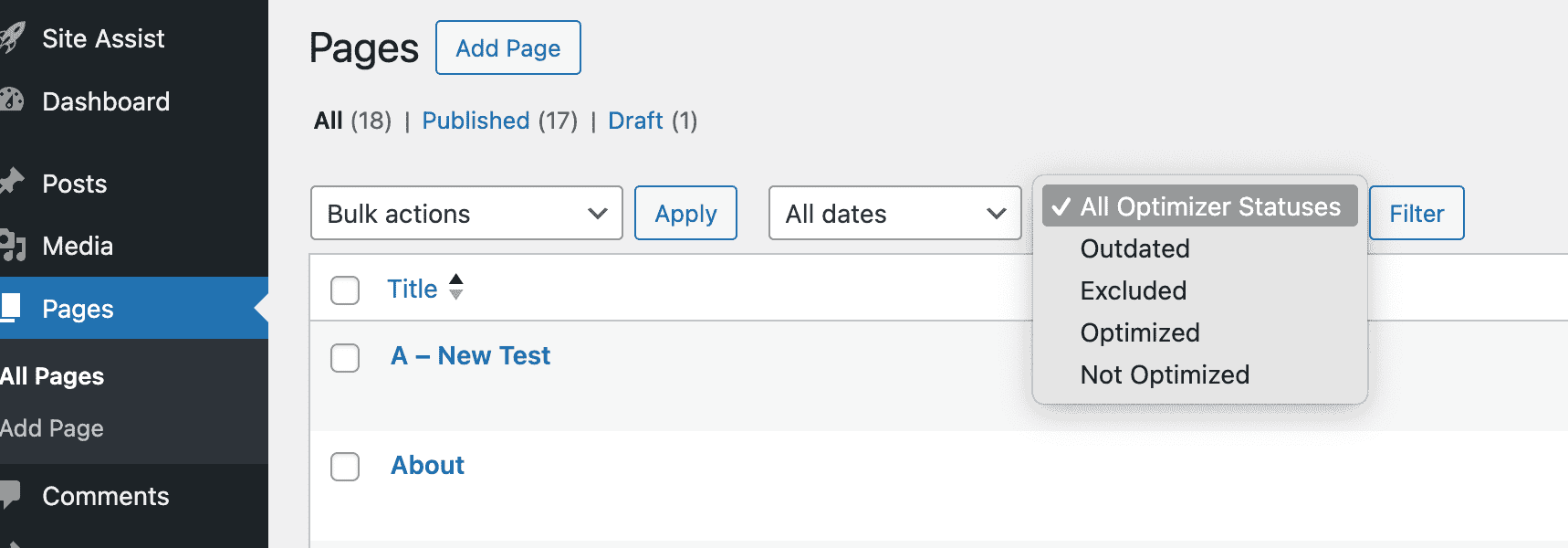The width and height of the screenshot is (1568, 548).
Task: Click the Title column sort arrows
Action: [x=456, y=288]
